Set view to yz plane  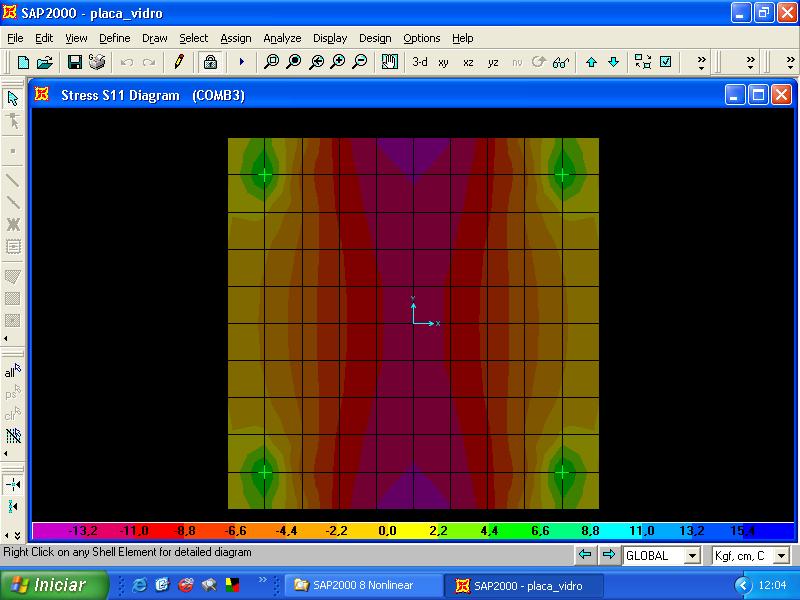[492, 62]
